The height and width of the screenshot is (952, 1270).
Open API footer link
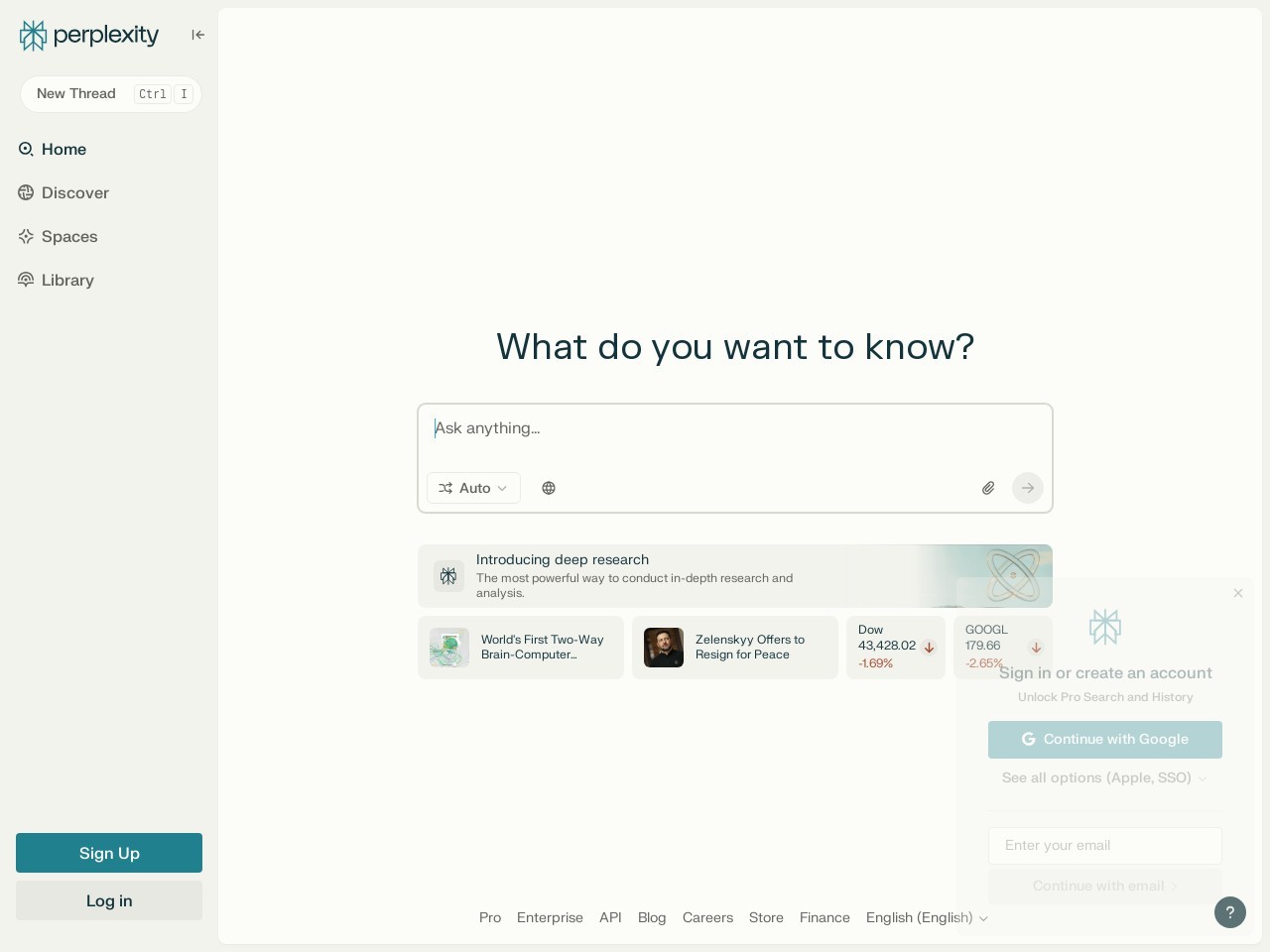pos(610,917)
